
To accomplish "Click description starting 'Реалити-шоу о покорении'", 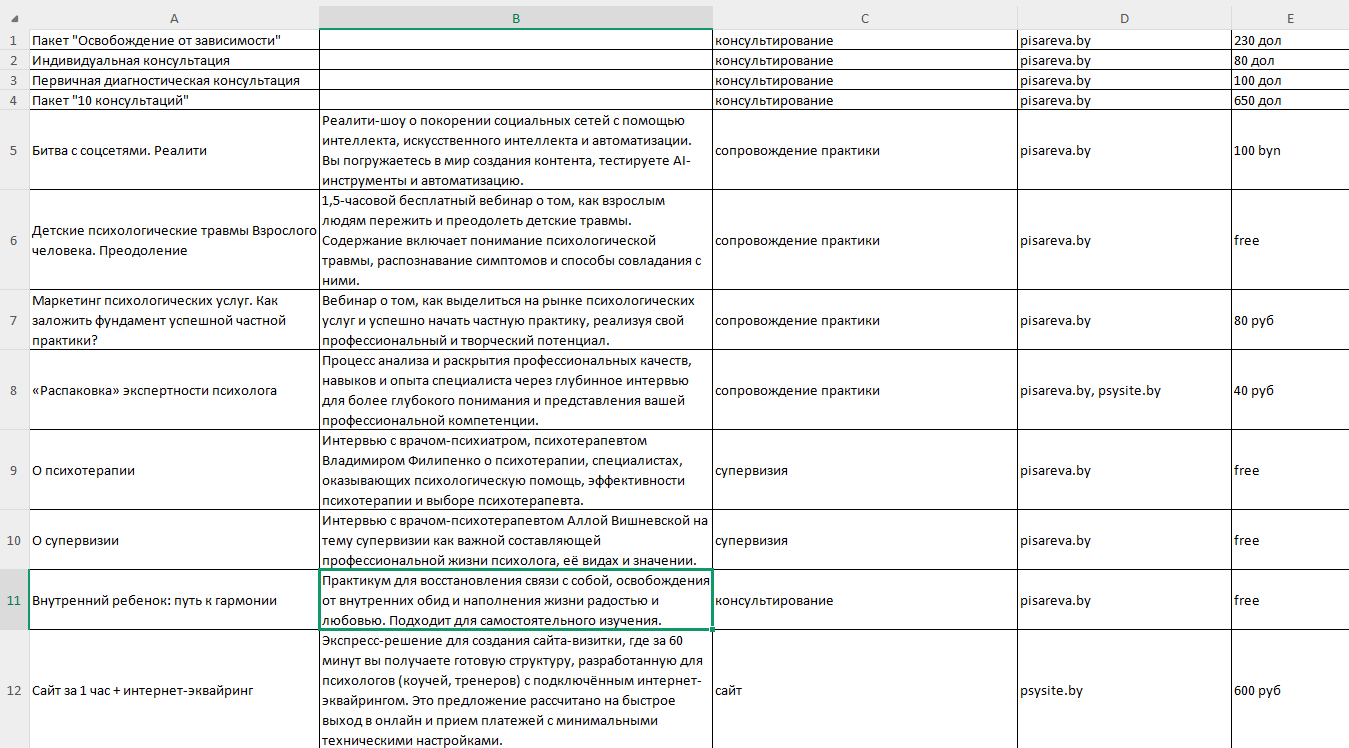I will pos(516,150).
